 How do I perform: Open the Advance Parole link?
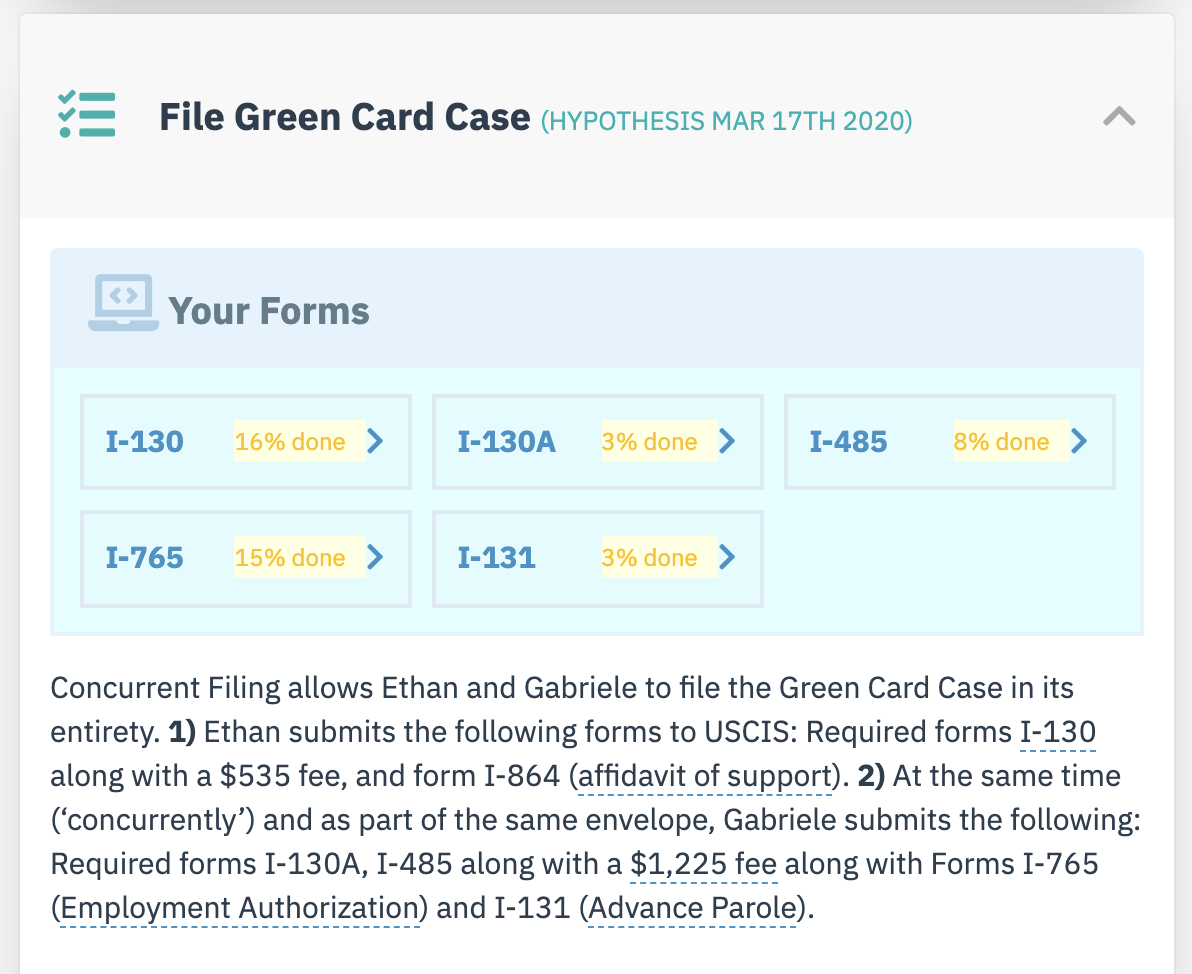pos(692,909)
